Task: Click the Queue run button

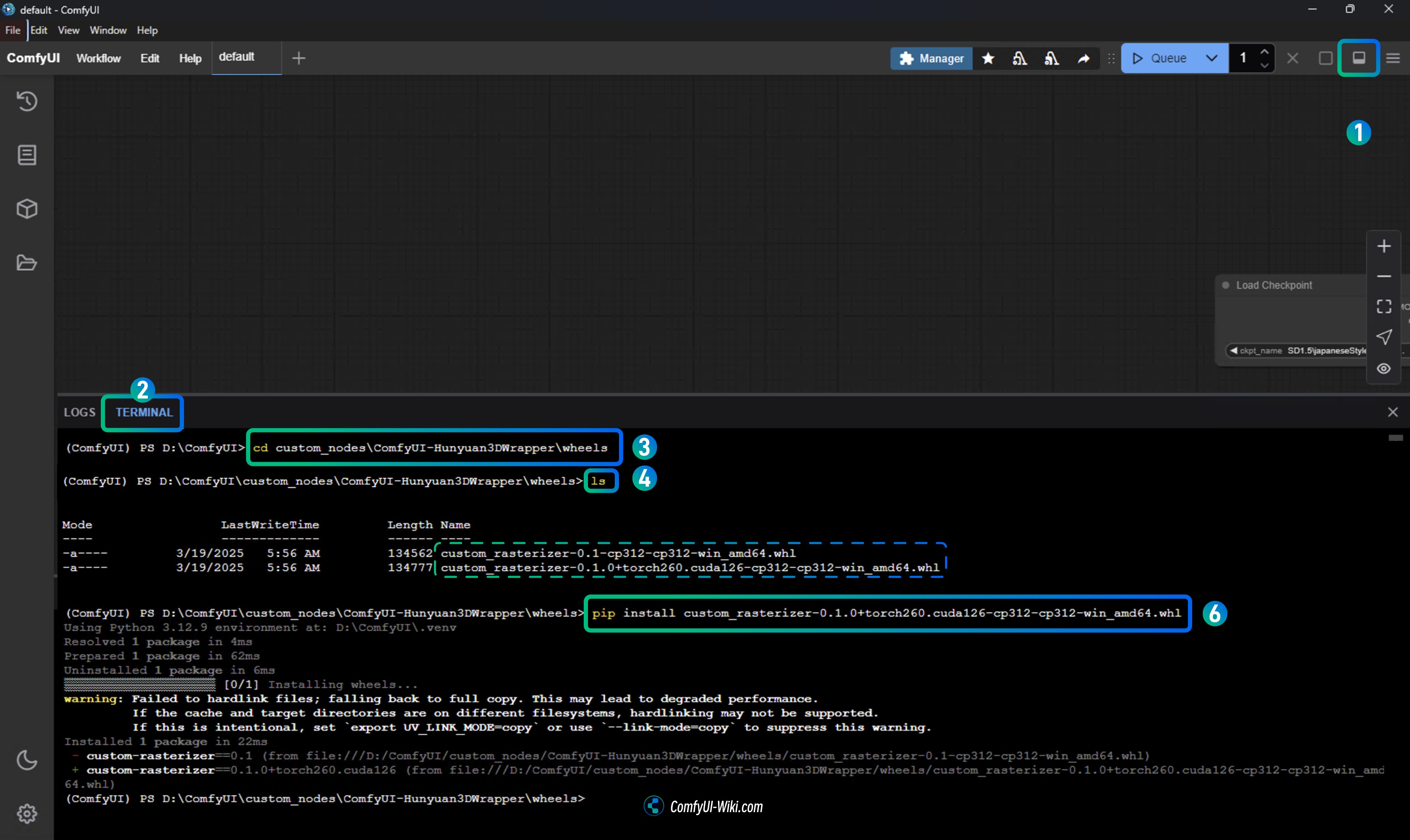Action: (1159, 58)
